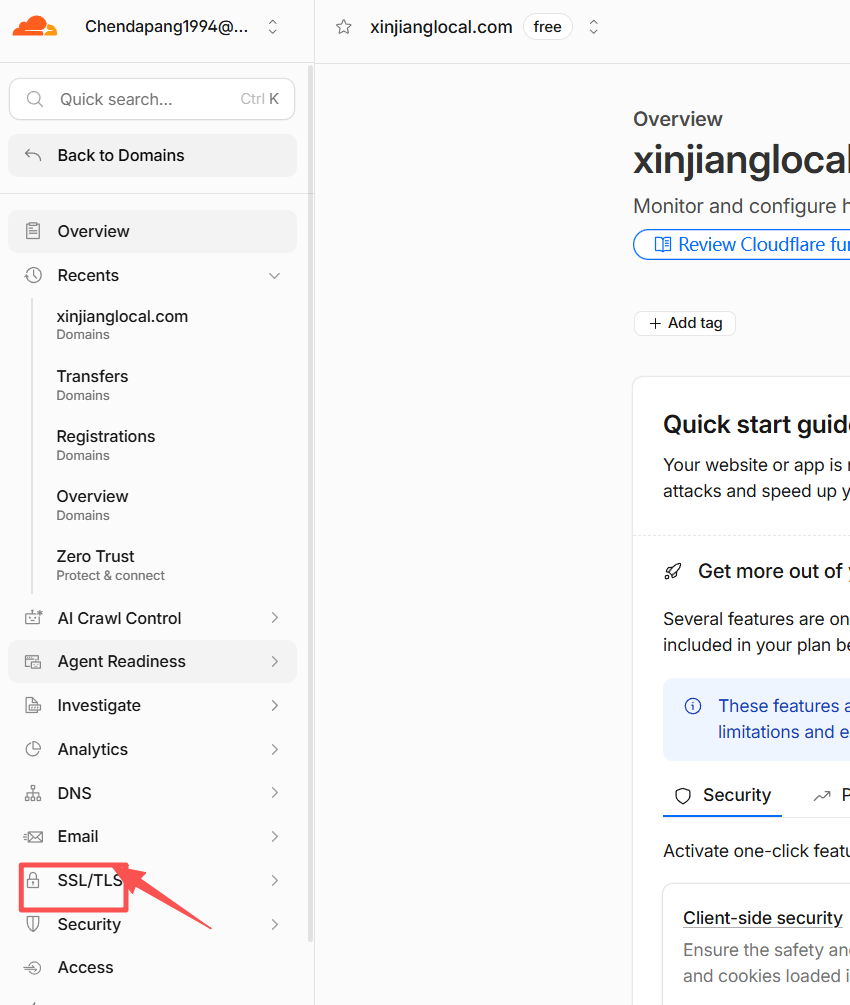
Task: Click the Analytics pie chart icon
Action: (x=33, y=749)
